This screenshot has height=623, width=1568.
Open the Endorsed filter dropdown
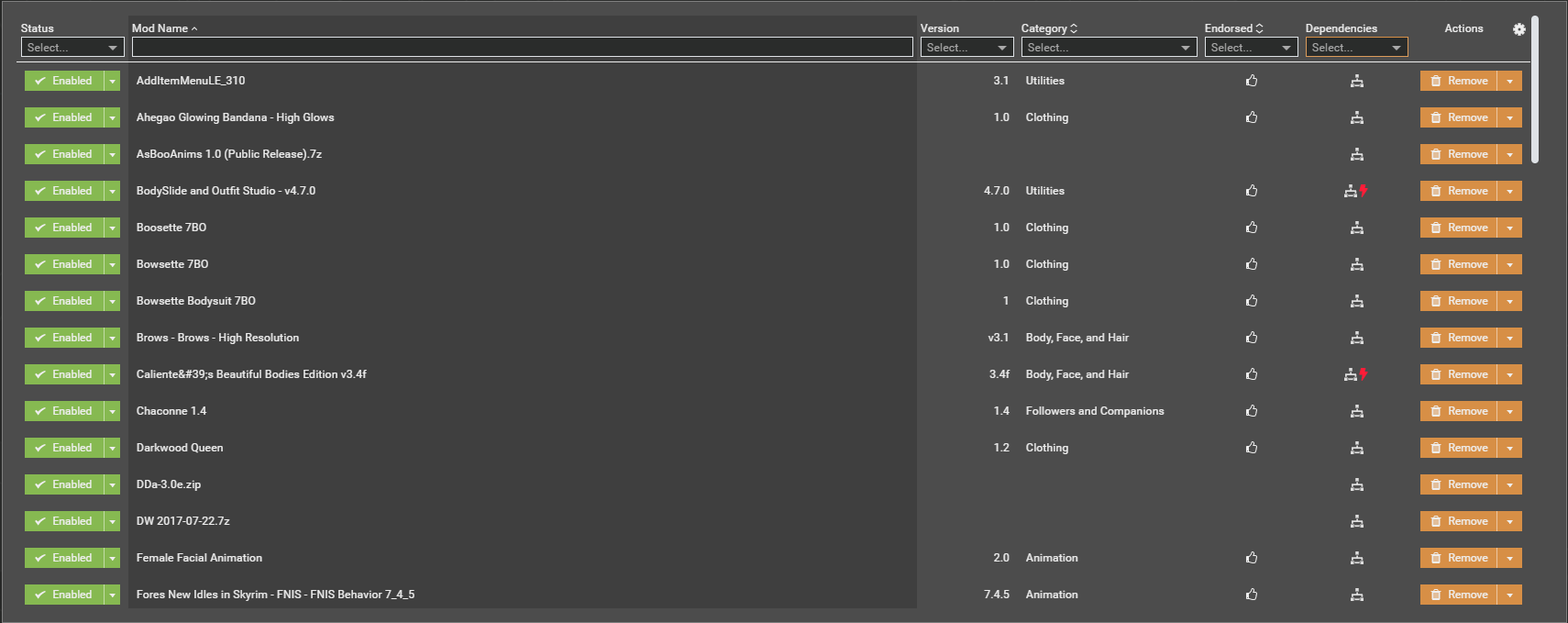[x=1251, y=48]
